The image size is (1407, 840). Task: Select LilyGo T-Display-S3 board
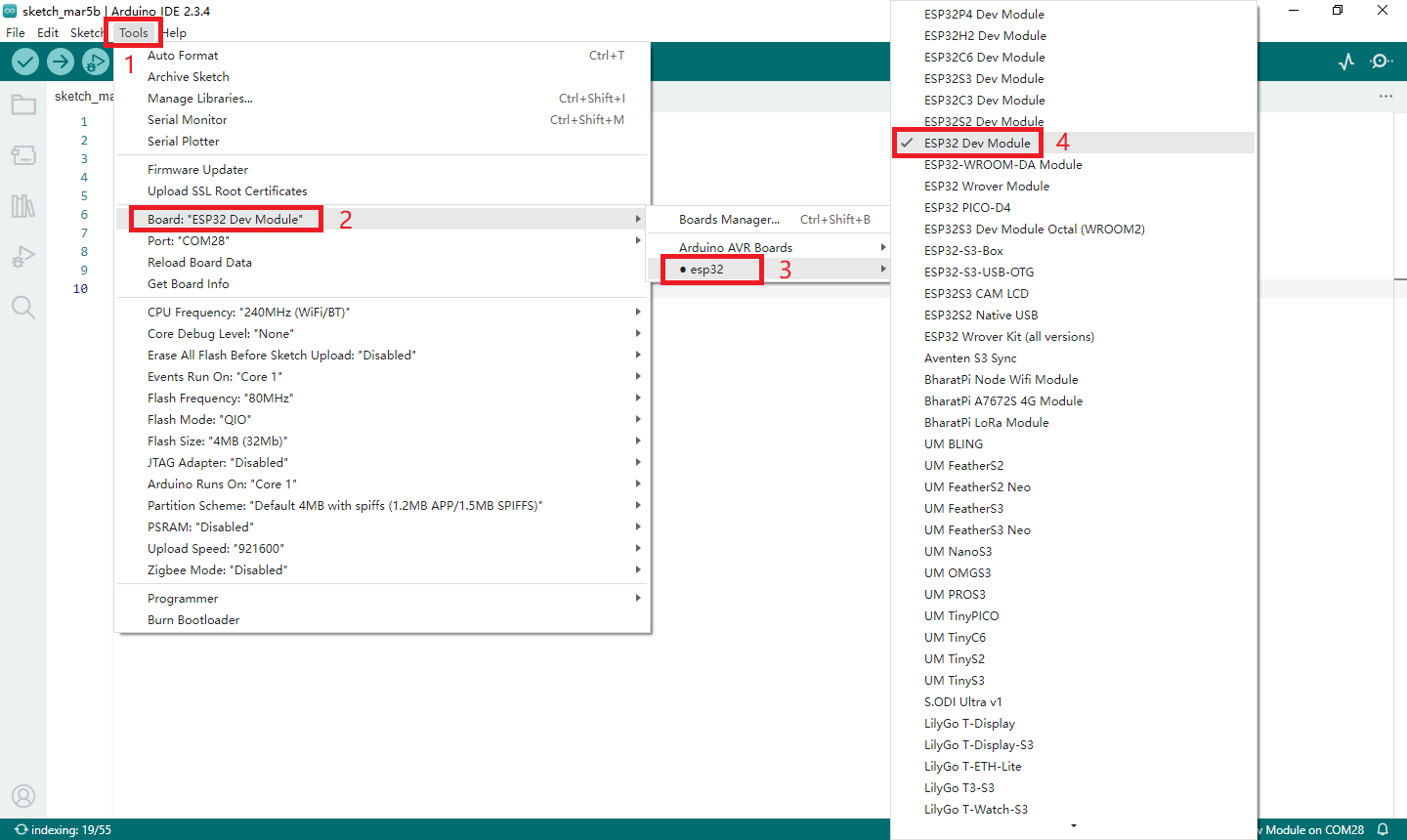(1074, 745)
